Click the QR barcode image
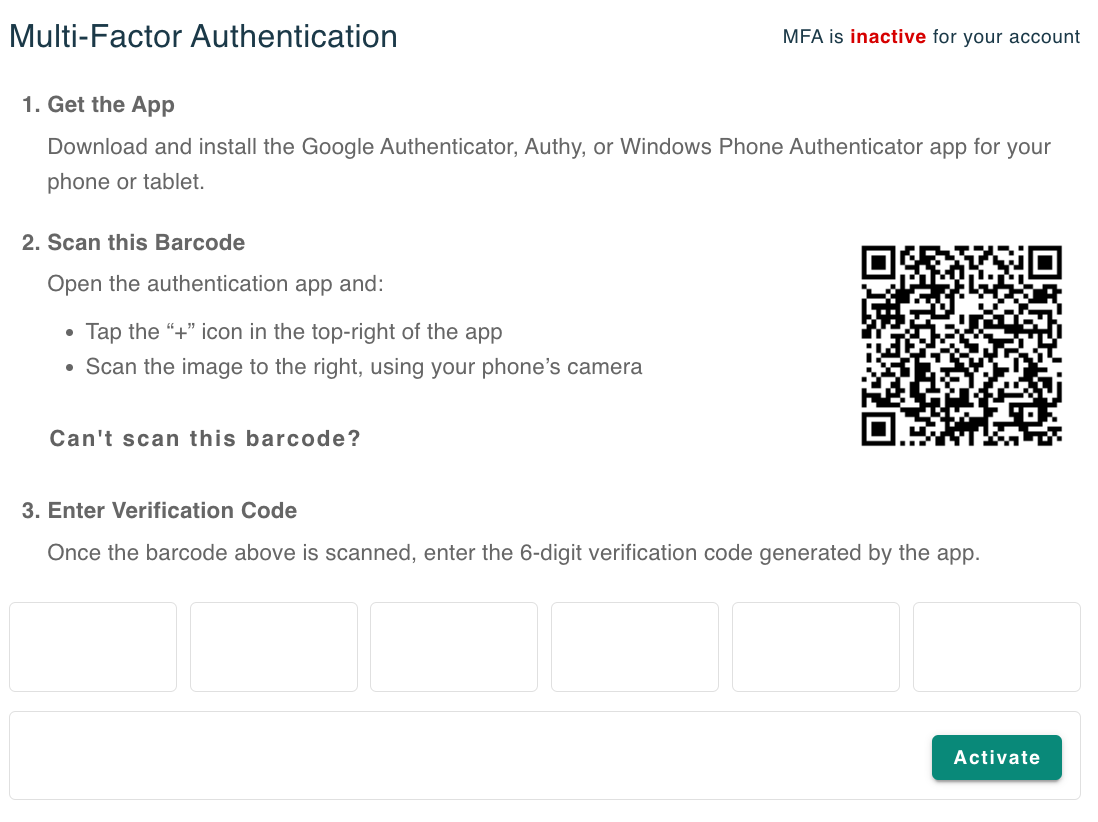 [x=960, y=343]
